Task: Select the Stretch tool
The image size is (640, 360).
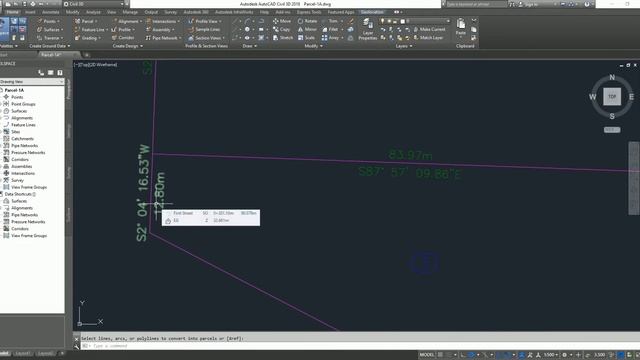Action: (283, 38)
